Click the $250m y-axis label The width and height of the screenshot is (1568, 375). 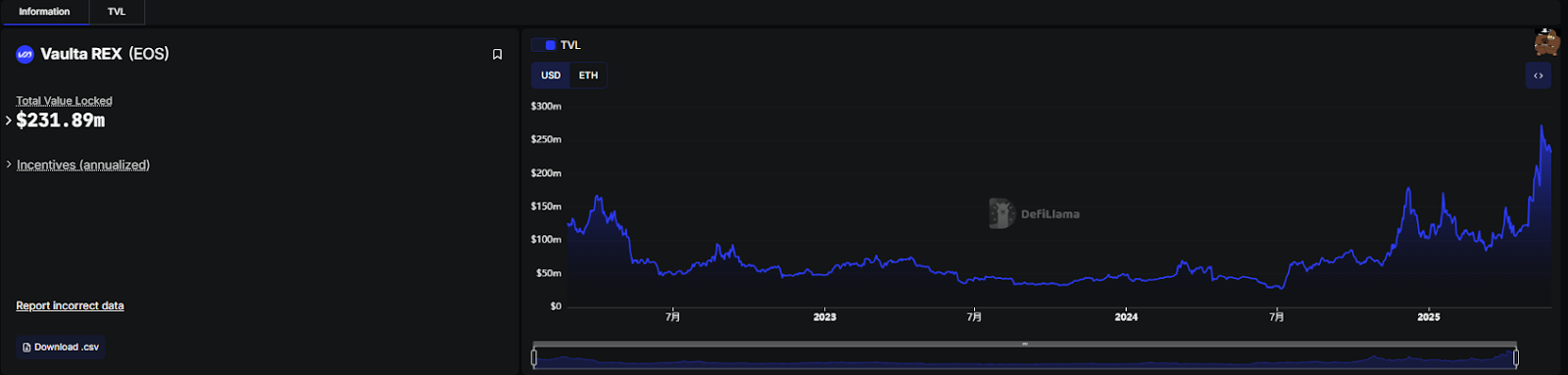546,139
